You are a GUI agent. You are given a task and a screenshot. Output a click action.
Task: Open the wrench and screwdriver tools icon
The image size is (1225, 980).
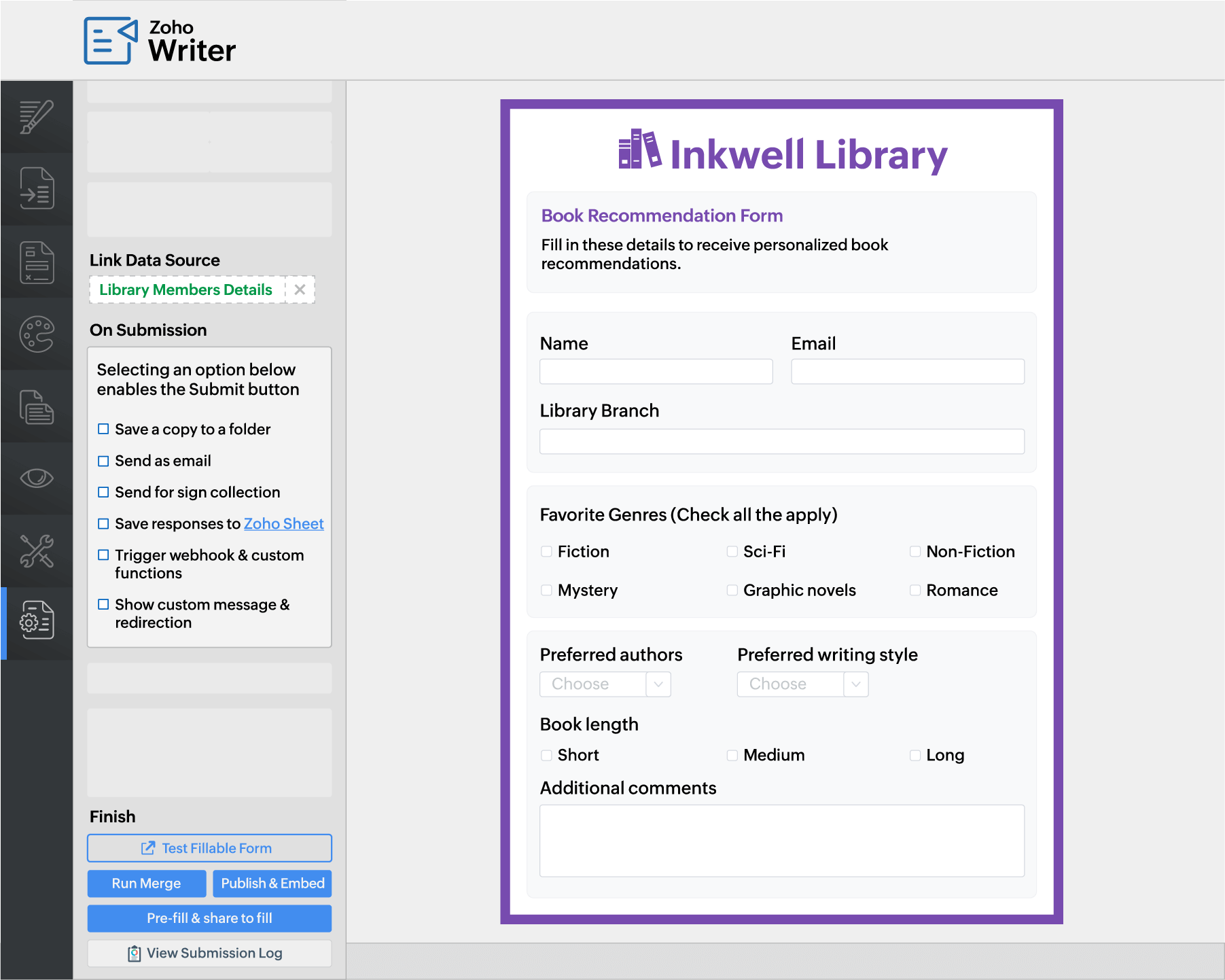[x=37, y=550]
